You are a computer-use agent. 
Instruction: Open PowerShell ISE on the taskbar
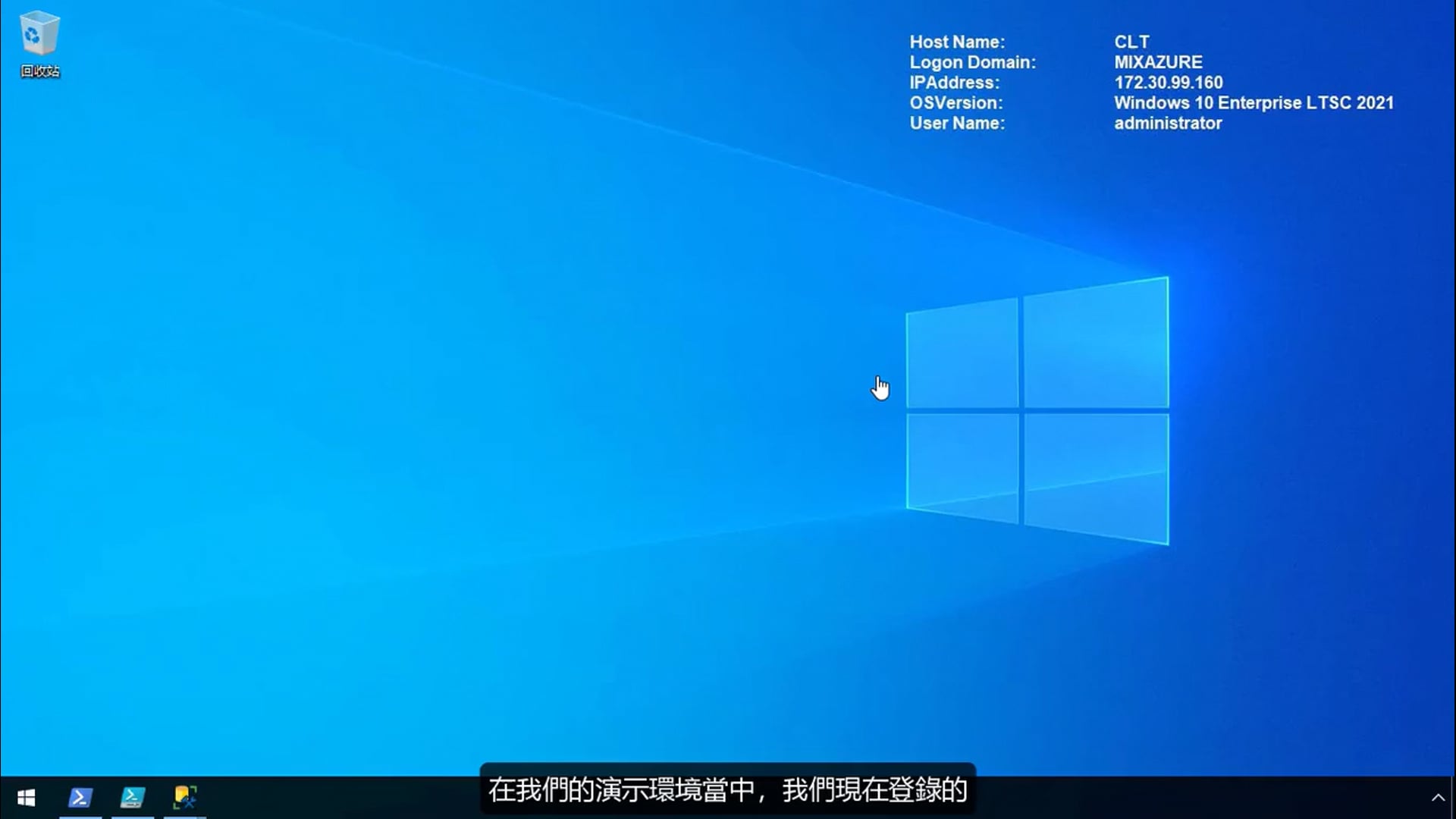point(133,797)
